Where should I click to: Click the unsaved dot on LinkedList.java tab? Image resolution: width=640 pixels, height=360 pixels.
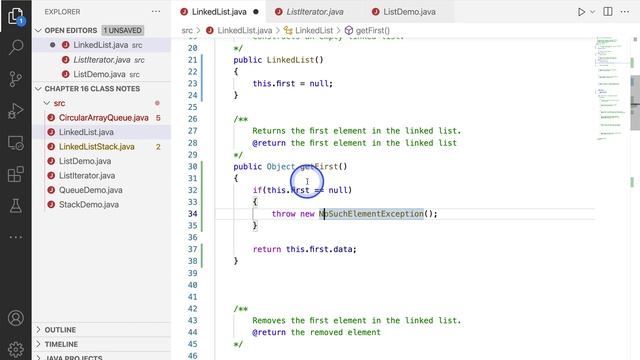click(x=256, y=12)
